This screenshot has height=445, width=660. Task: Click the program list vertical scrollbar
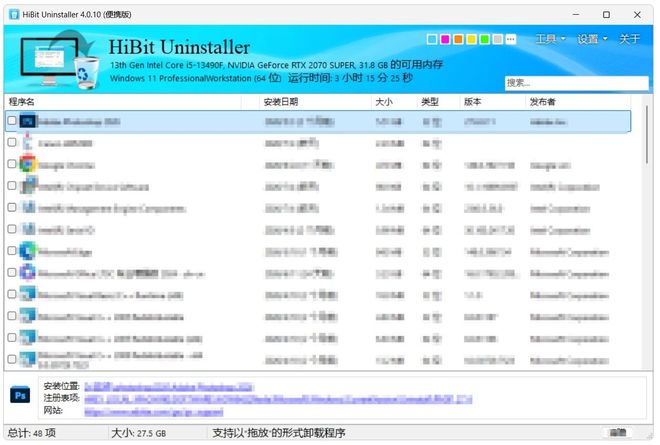(x=647, y=135)
